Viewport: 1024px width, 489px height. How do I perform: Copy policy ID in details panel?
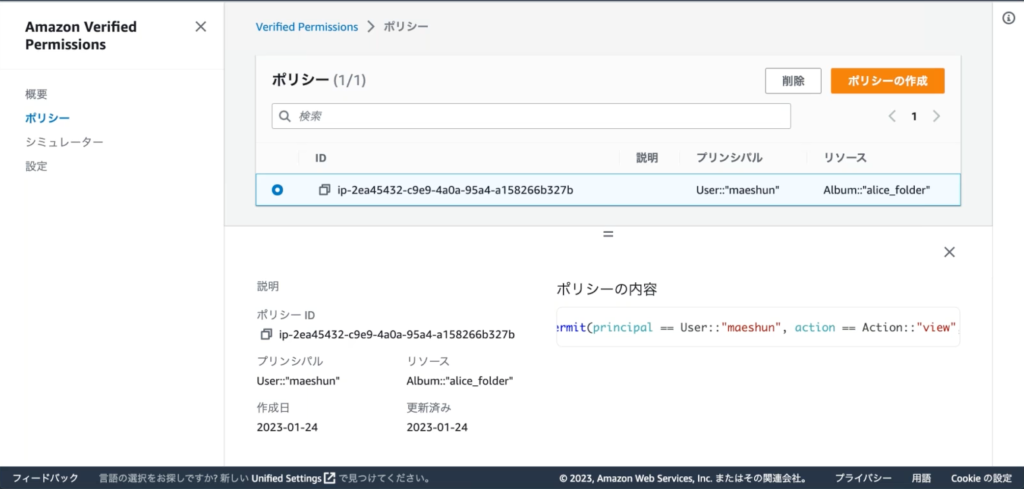(x=266, y=334)
